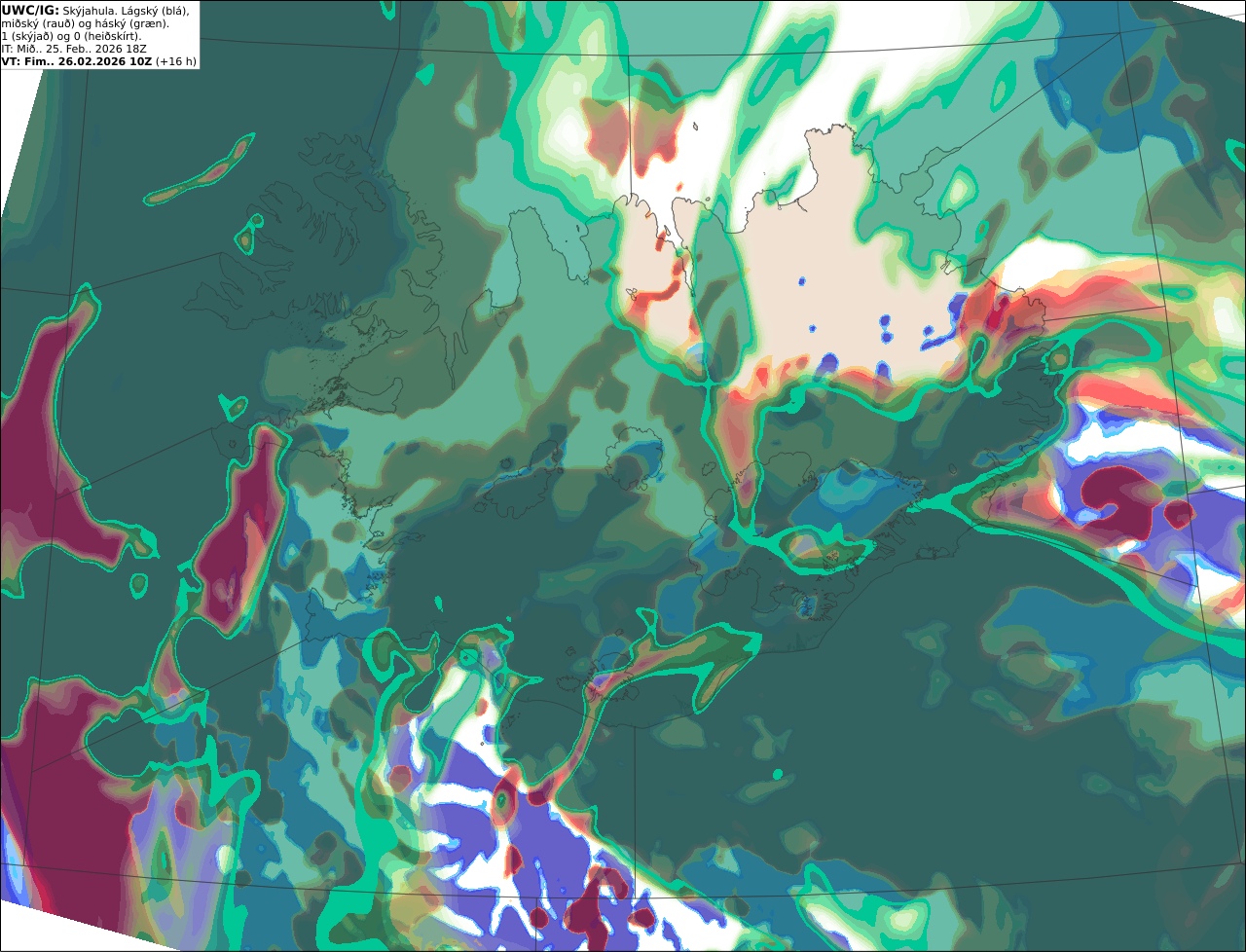Click the forecast offset '(+16 h)'
Viewport: 1246px width, 952px height.
coord(176,61)
